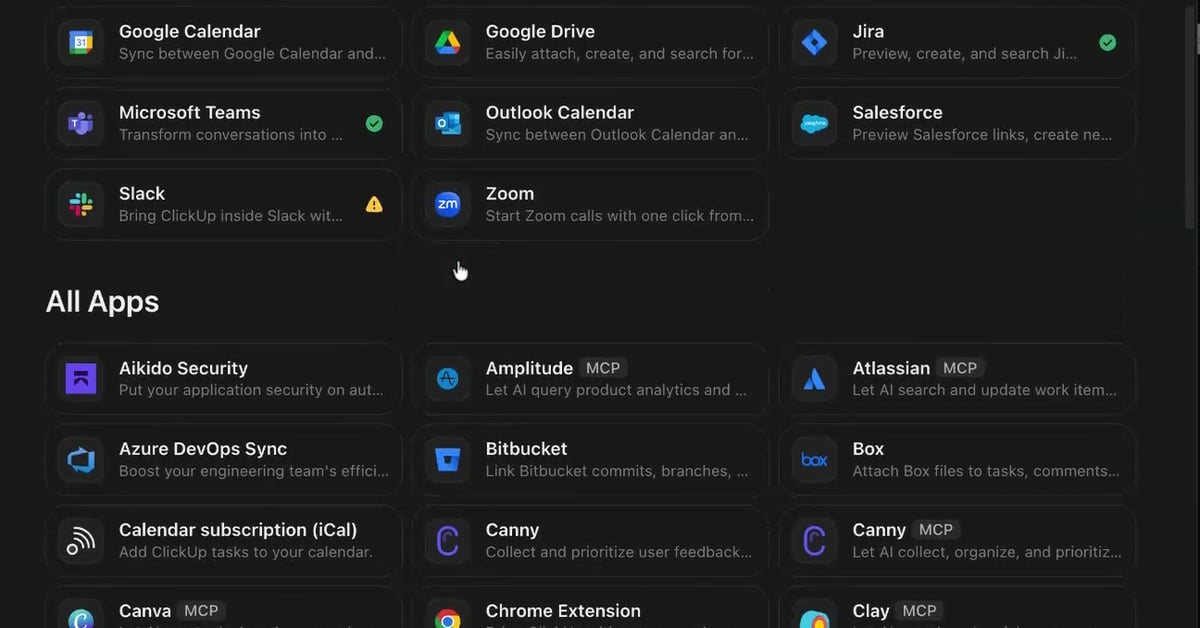Click the Microsoft Teams logo icon
1200x628 pixels.
pyautogui.click(x=81, y=124)
